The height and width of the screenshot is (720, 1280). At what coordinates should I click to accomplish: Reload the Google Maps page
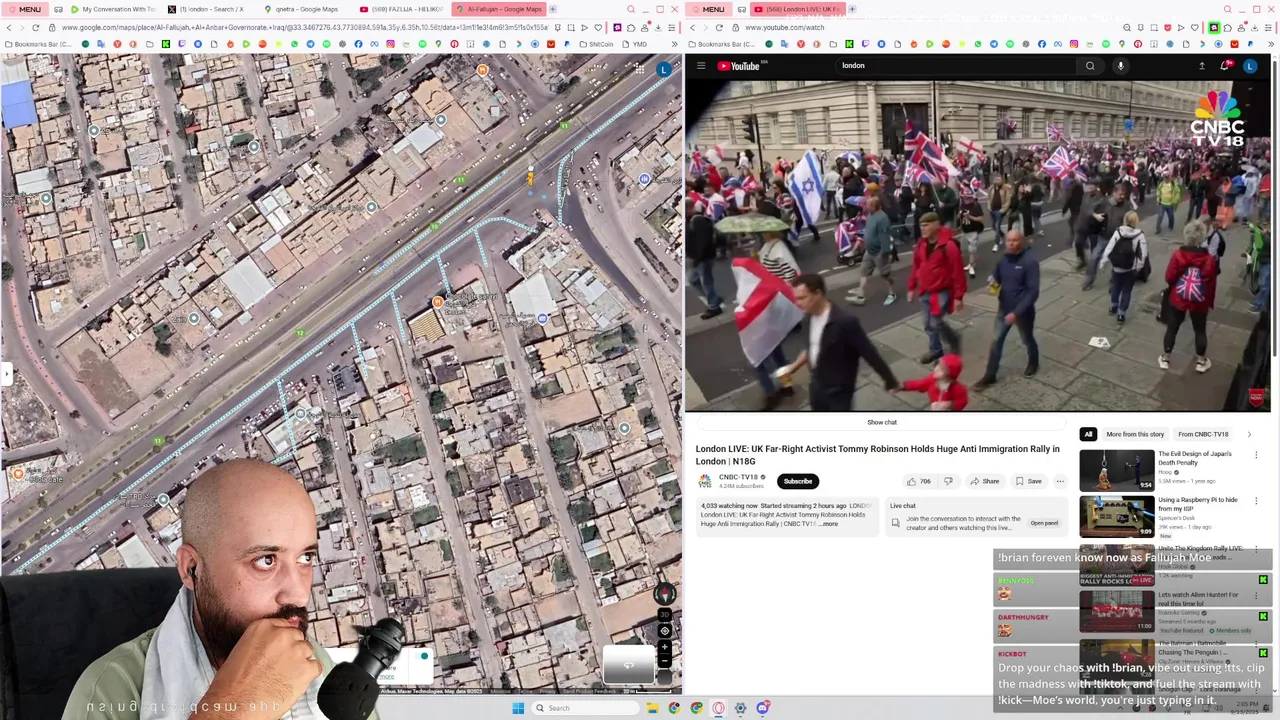click(36, 28)
